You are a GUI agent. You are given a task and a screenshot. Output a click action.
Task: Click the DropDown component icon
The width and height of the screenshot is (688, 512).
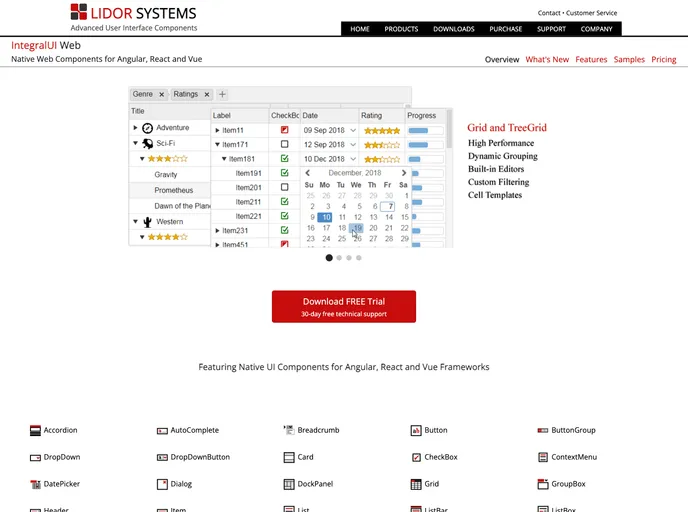click(x=35, y=458)
